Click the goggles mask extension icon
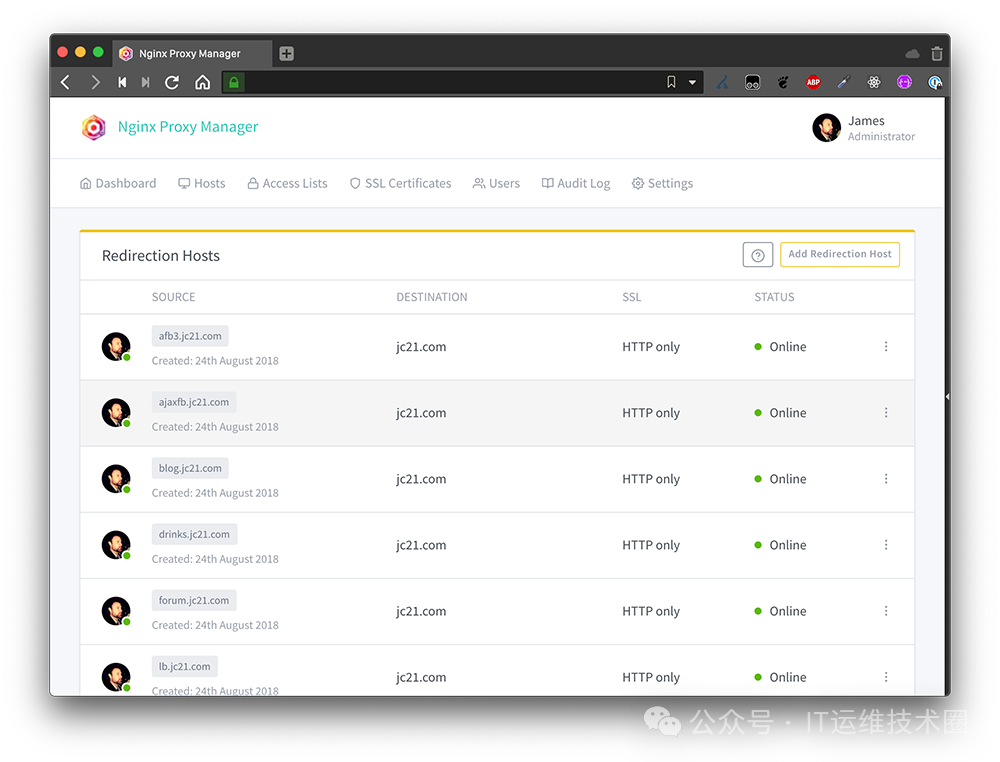The image size is (1000, 762). point(753,82)
